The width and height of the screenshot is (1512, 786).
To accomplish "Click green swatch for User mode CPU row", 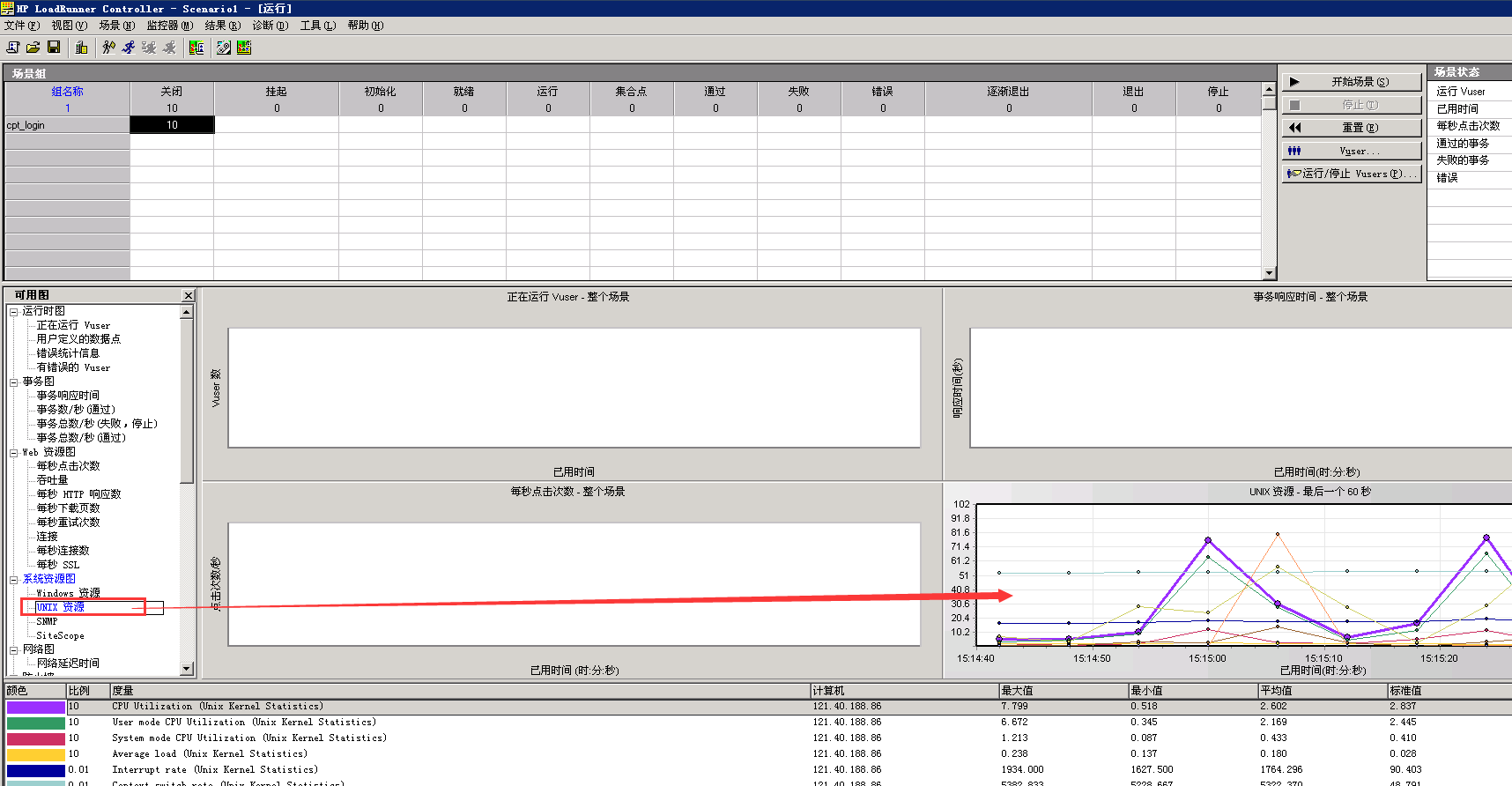I will point(35,723).
